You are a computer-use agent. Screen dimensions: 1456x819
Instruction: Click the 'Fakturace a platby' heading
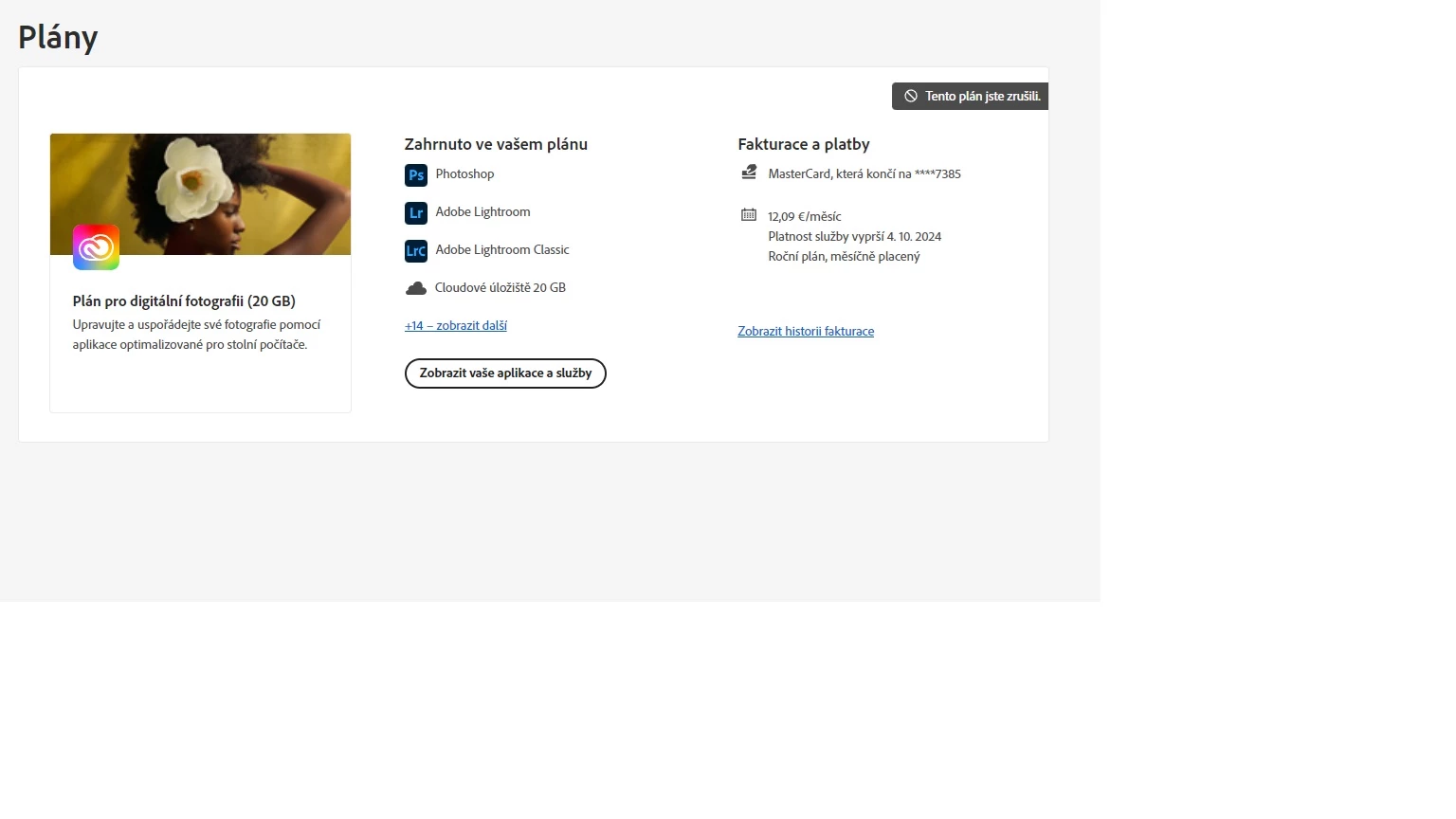coord(804,144)
